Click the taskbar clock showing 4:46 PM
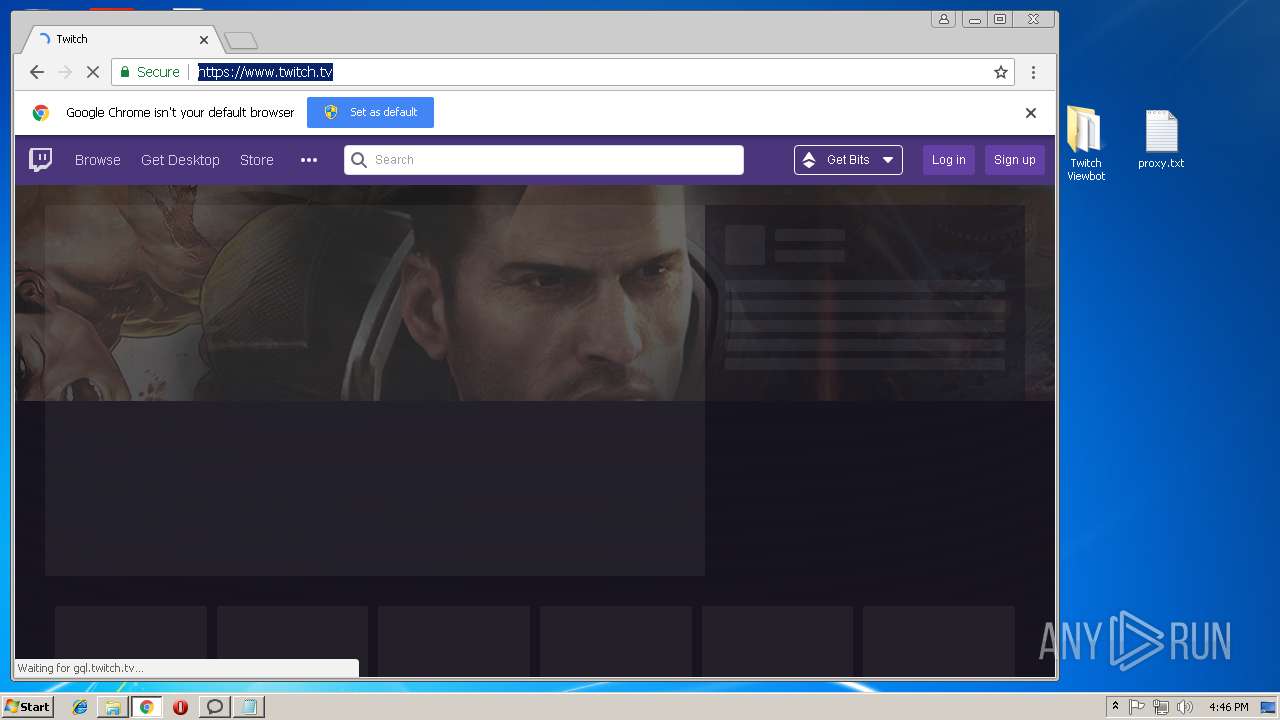 pos(1228,707)
